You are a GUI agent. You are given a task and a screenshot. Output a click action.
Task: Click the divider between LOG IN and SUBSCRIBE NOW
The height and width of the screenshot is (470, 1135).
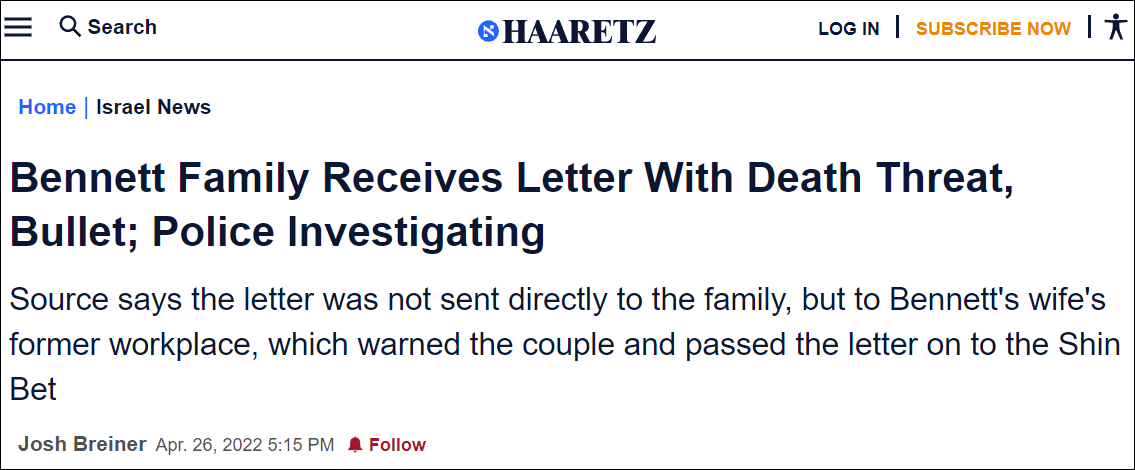(898, 27)
